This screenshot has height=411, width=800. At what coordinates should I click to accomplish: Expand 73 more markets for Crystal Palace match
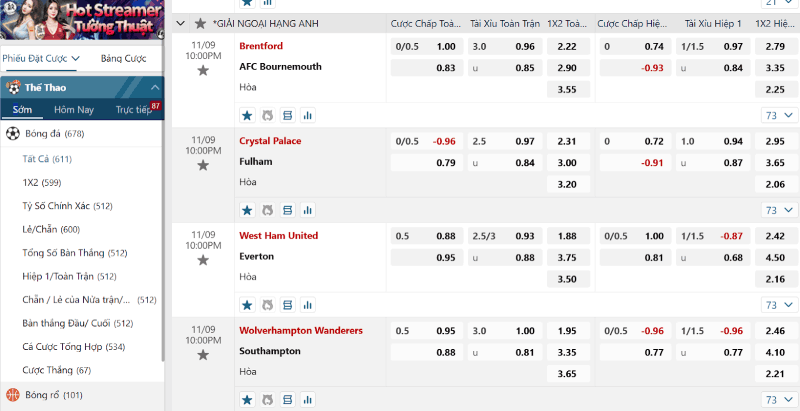click(780, 210)
